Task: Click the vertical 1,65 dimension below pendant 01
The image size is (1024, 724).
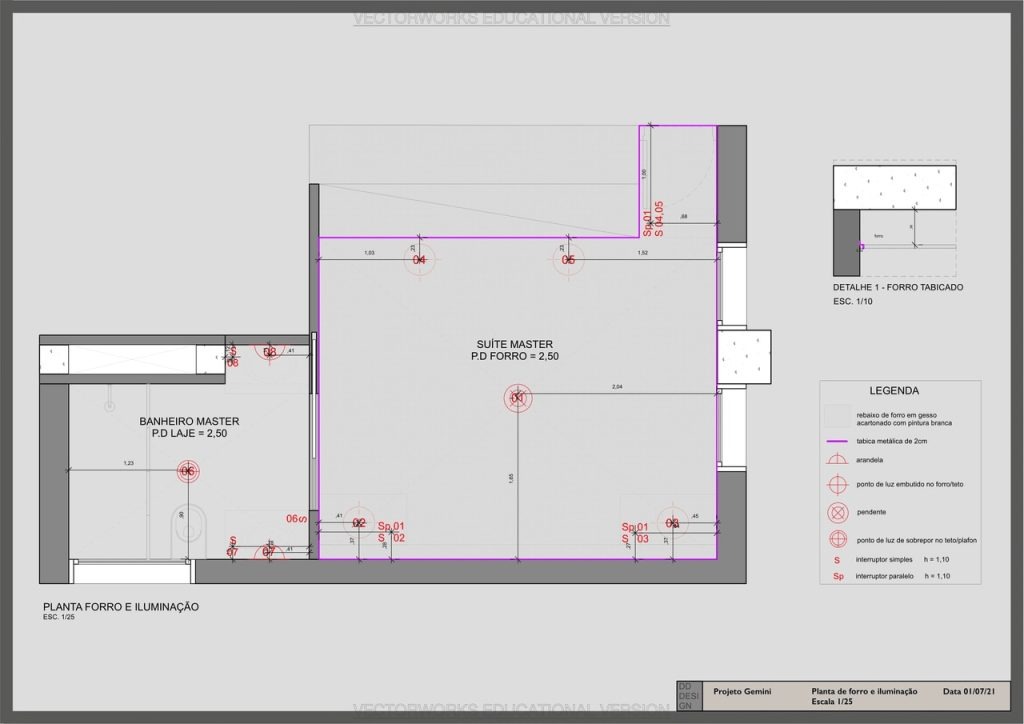Action: [x=511, y=479]
